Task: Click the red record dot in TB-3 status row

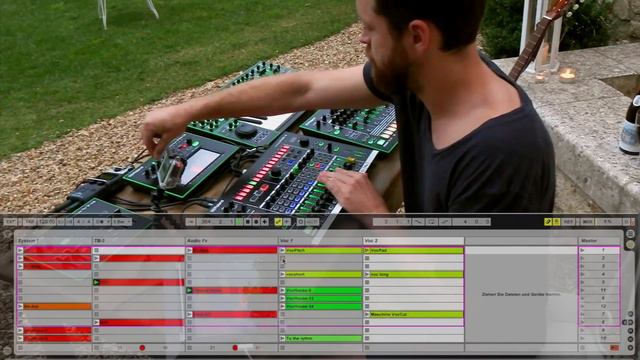Action: (x=142, y=348)
